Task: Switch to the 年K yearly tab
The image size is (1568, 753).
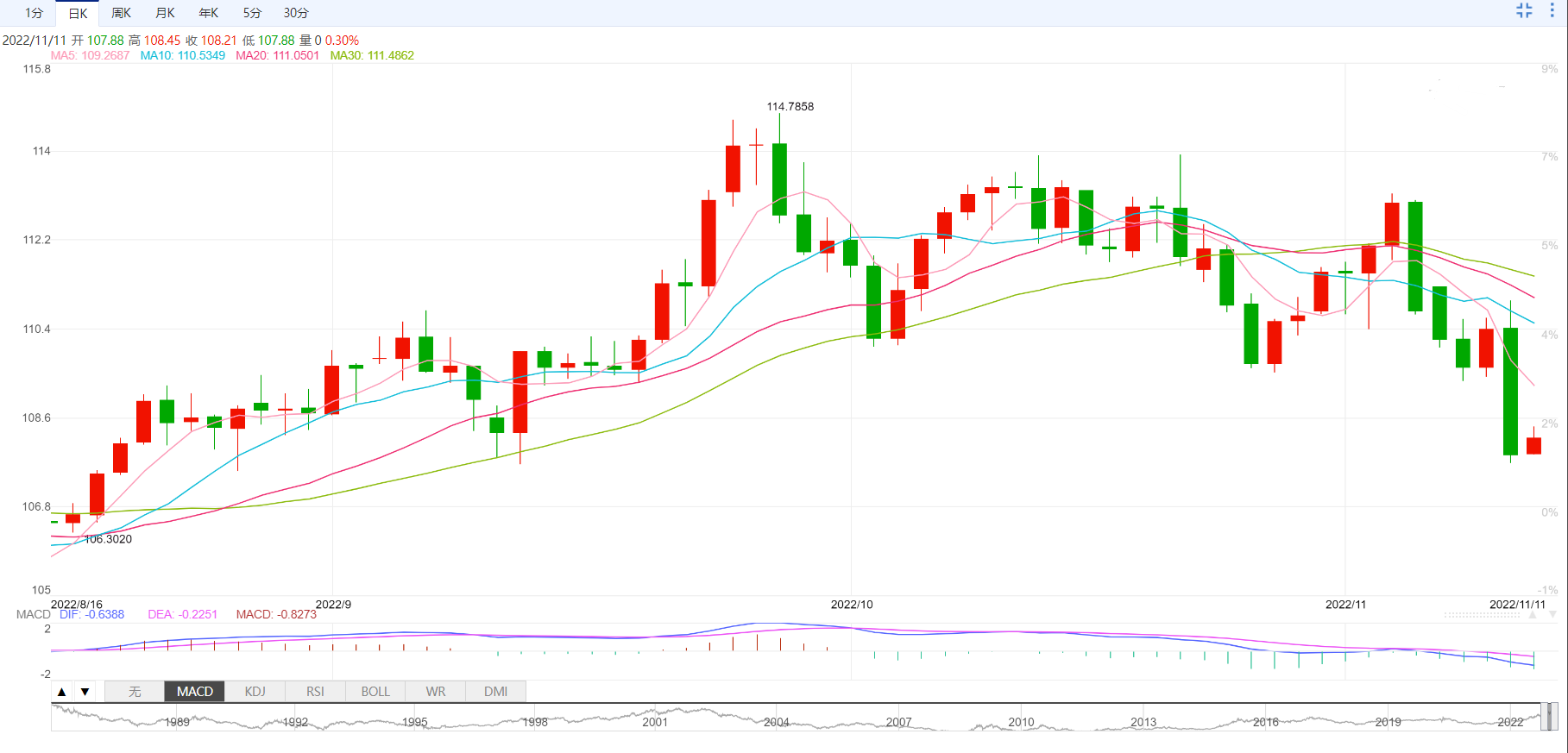Action: click(x=208, y=13)
